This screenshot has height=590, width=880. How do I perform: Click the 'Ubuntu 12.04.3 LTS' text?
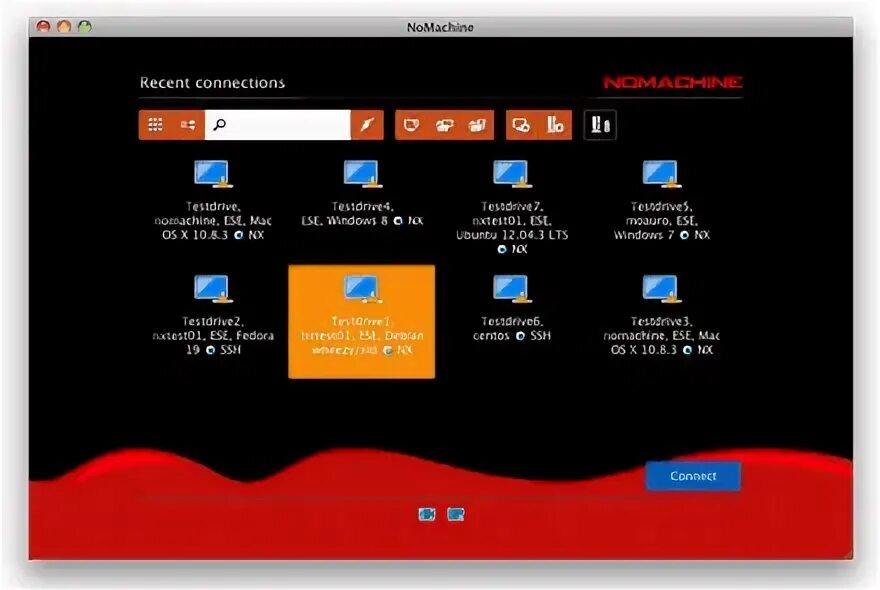pyautogui.click(x=512, y=235)
